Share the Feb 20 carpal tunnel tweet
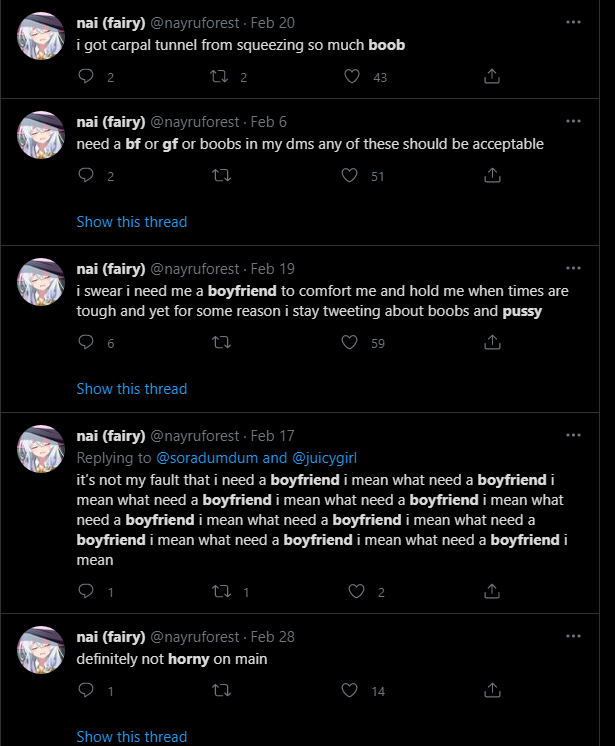The height and width of the screenshot is (746, 615). click(492, 77)
